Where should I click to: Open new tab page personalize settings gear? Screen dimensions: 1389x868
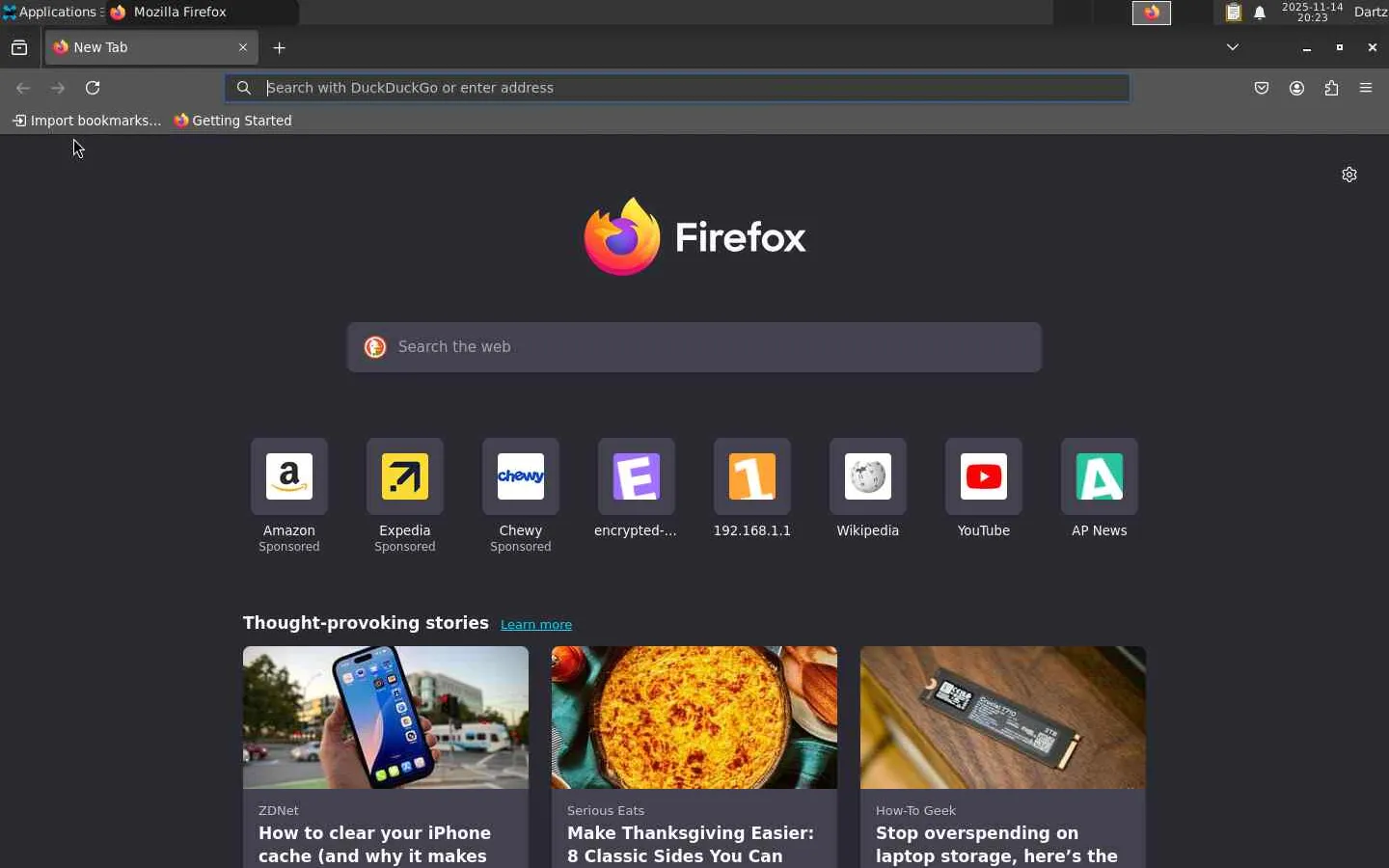pyautogui.click(x=1349, y=175)
